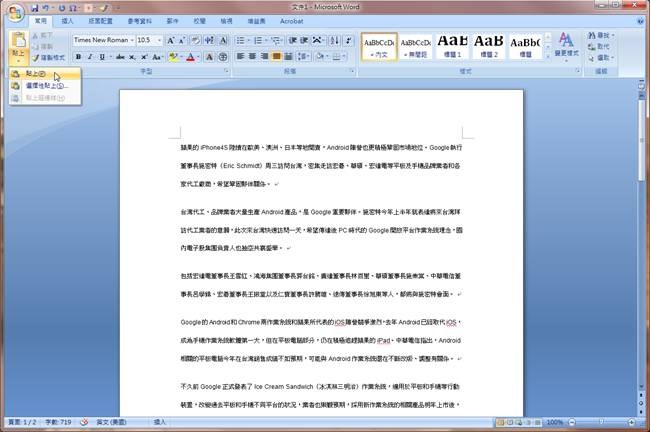The image size is (650, 432).
Task: Sort the selected text
Action: 335,40
